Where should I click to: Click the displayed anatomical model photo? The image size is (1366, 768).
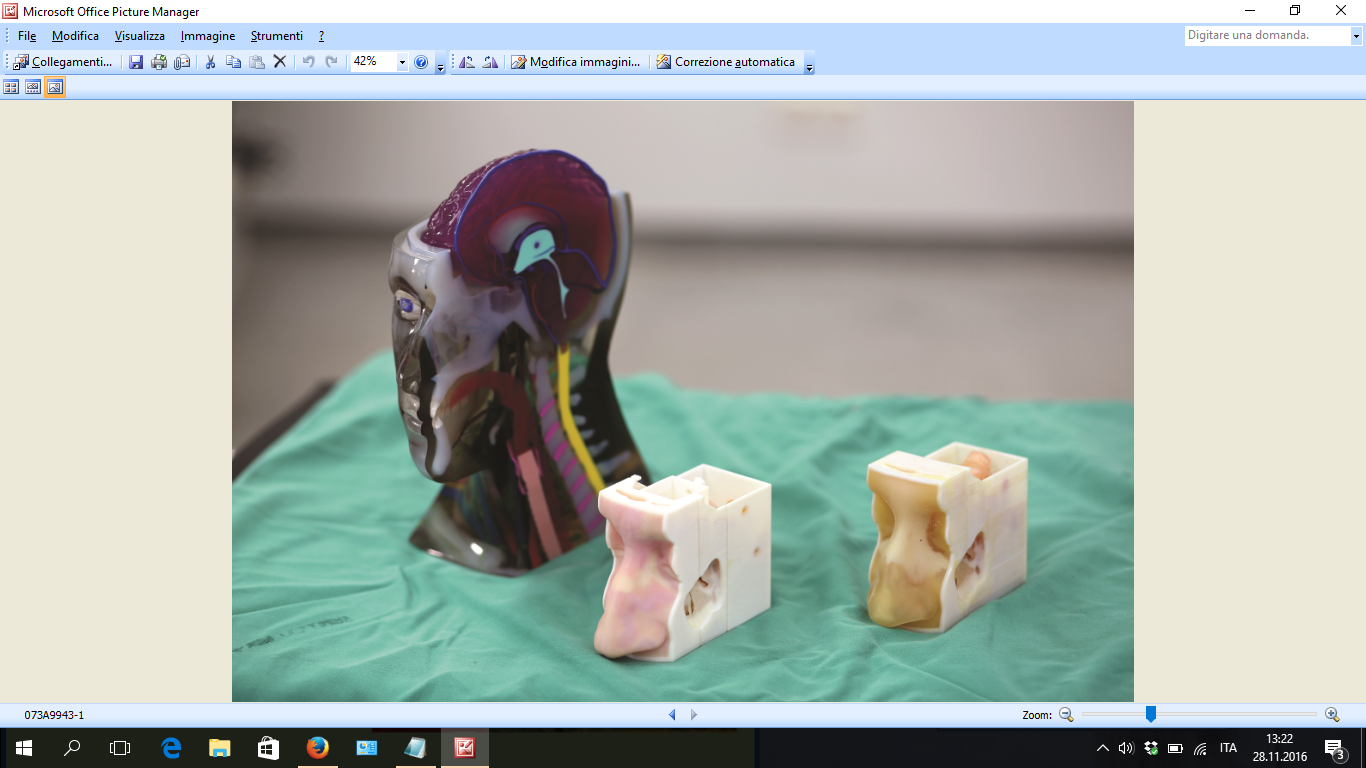(x=683, y=401)
